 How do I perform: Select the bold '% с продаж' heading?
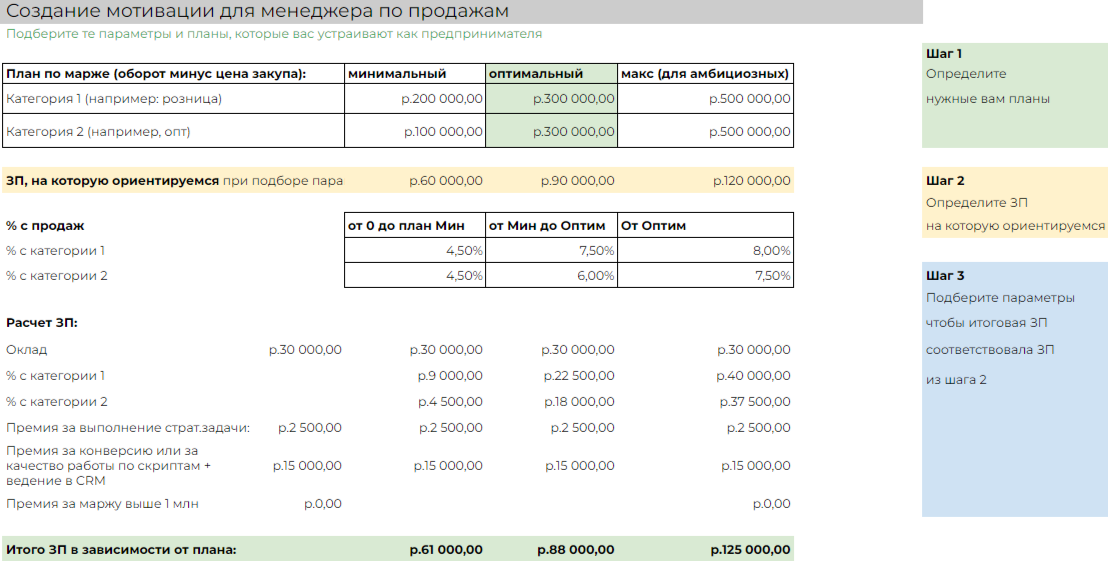click(x=45, y=226)
